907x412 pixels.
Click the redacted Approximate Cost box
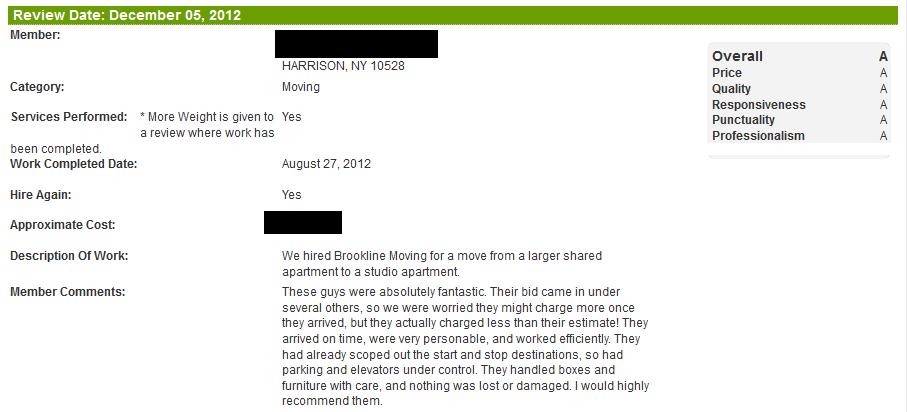point(303,223)
